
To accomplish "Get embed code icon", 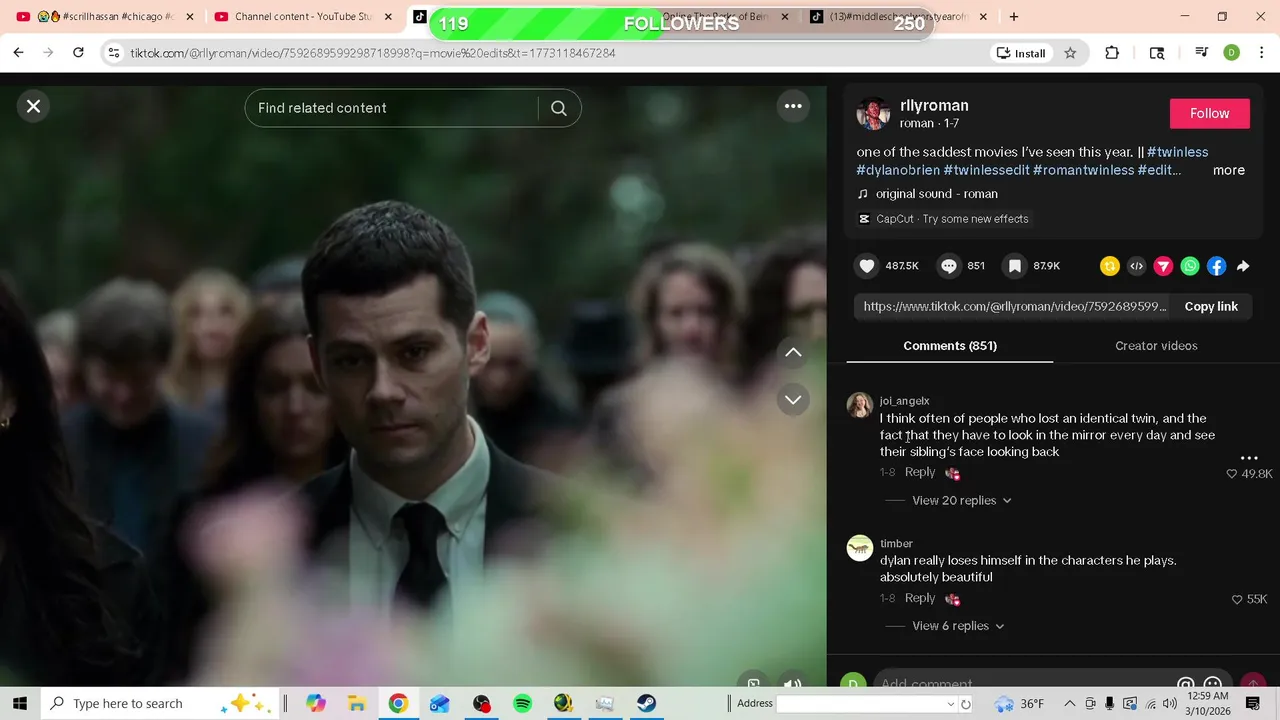I will [x=1136, y=266].
